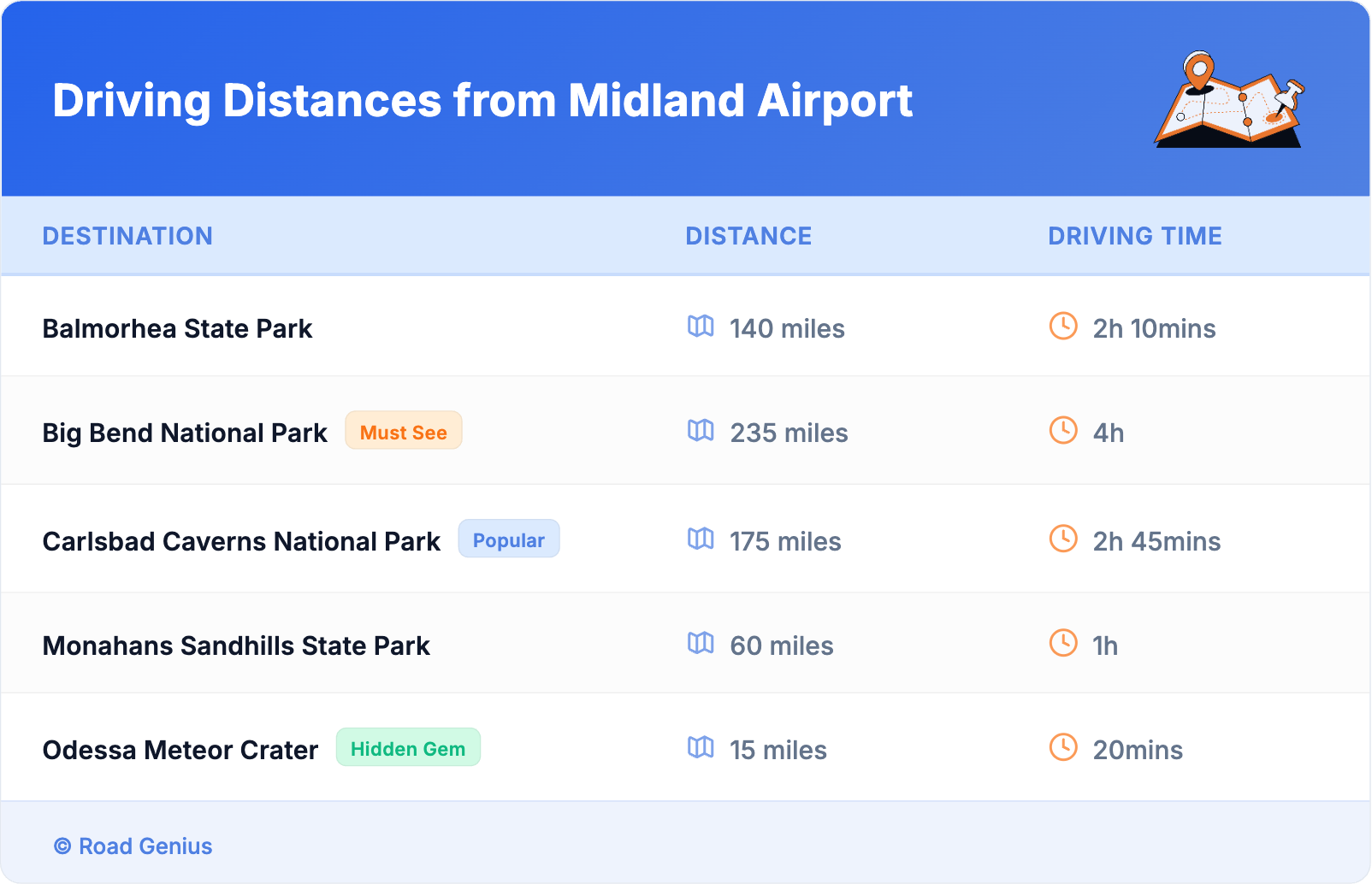Click the clock icon beside 1h
The width and height of the screenshot is (1372, 884).
click(1063, 643)
